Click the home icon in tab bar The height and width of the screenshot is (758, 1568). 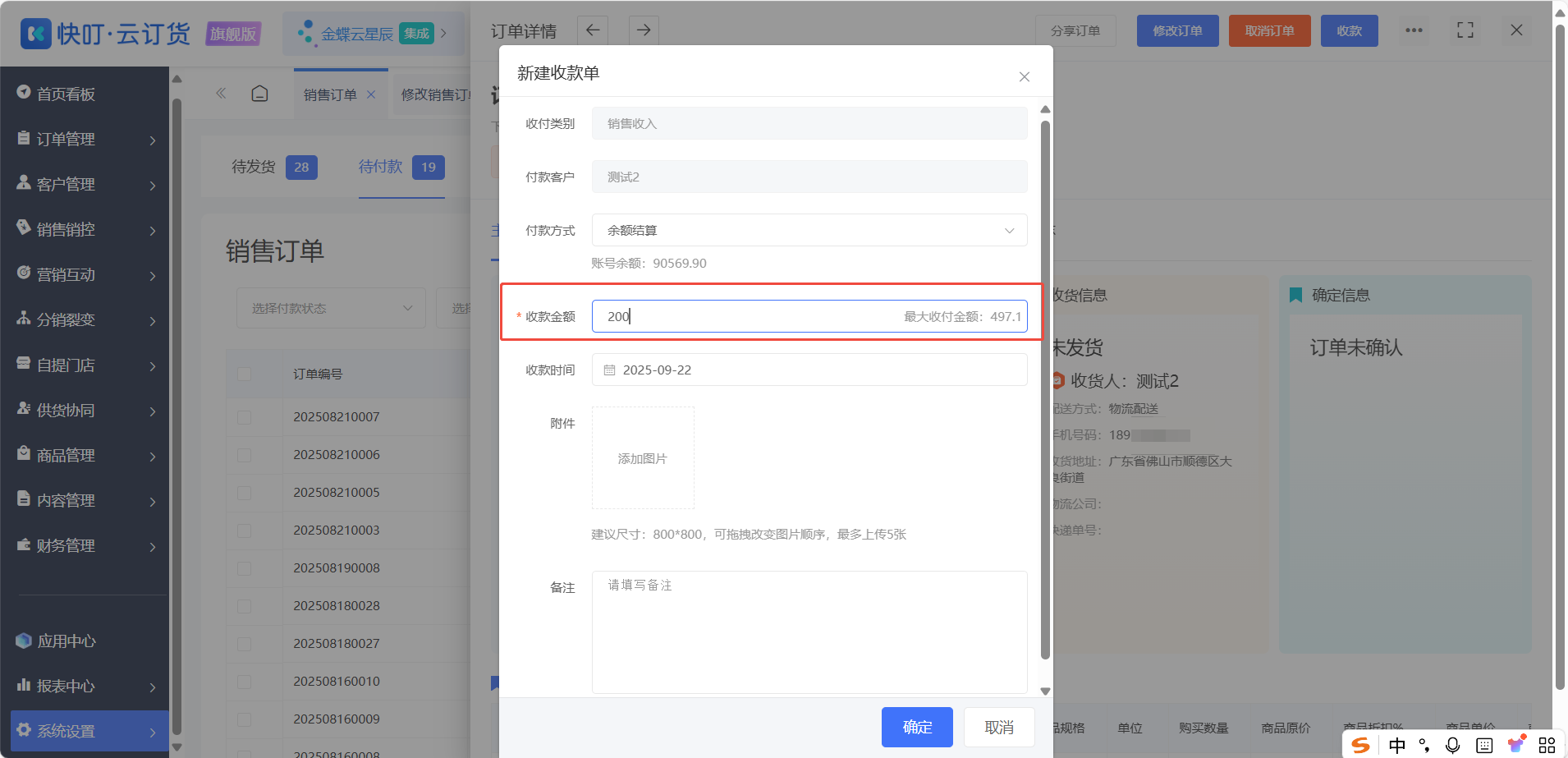[x=259, y=94]
